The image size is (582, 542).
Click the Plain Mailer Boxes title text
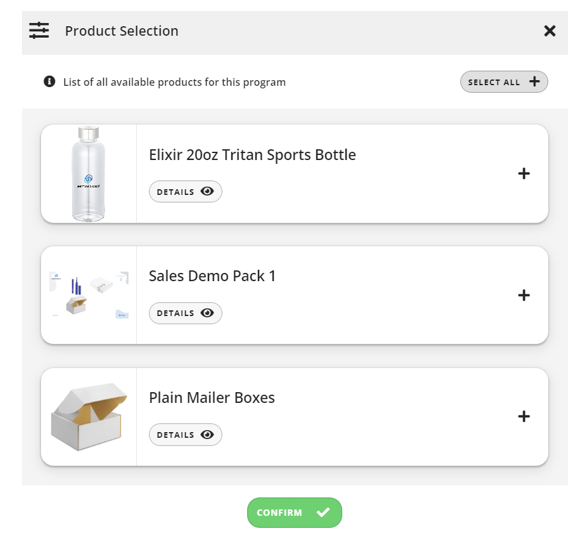click(212, 398)
